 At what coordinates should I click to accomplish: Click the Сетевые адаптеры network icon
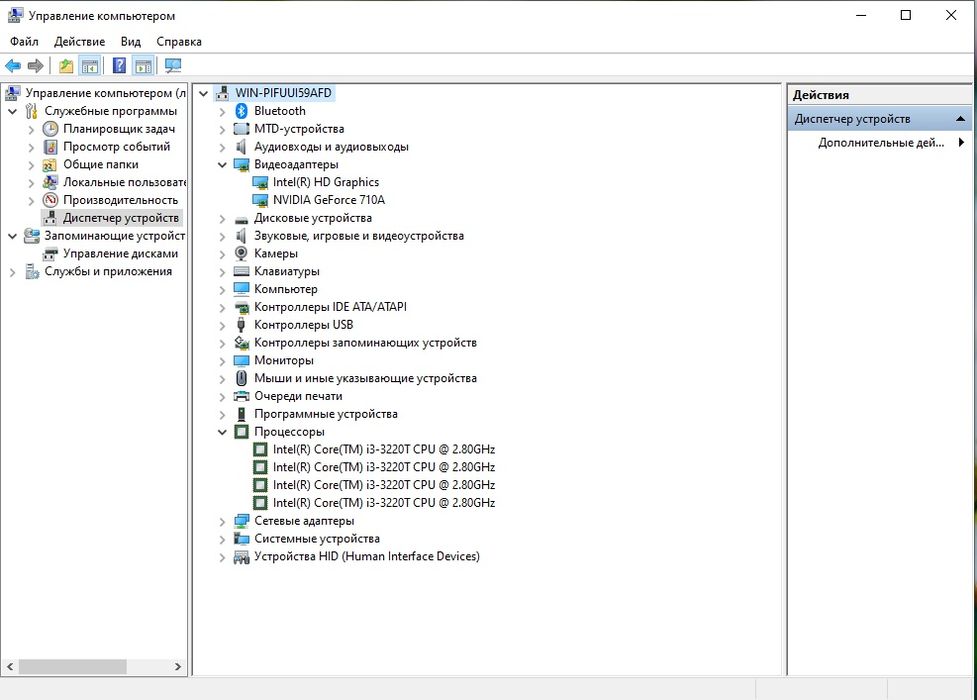241,521
